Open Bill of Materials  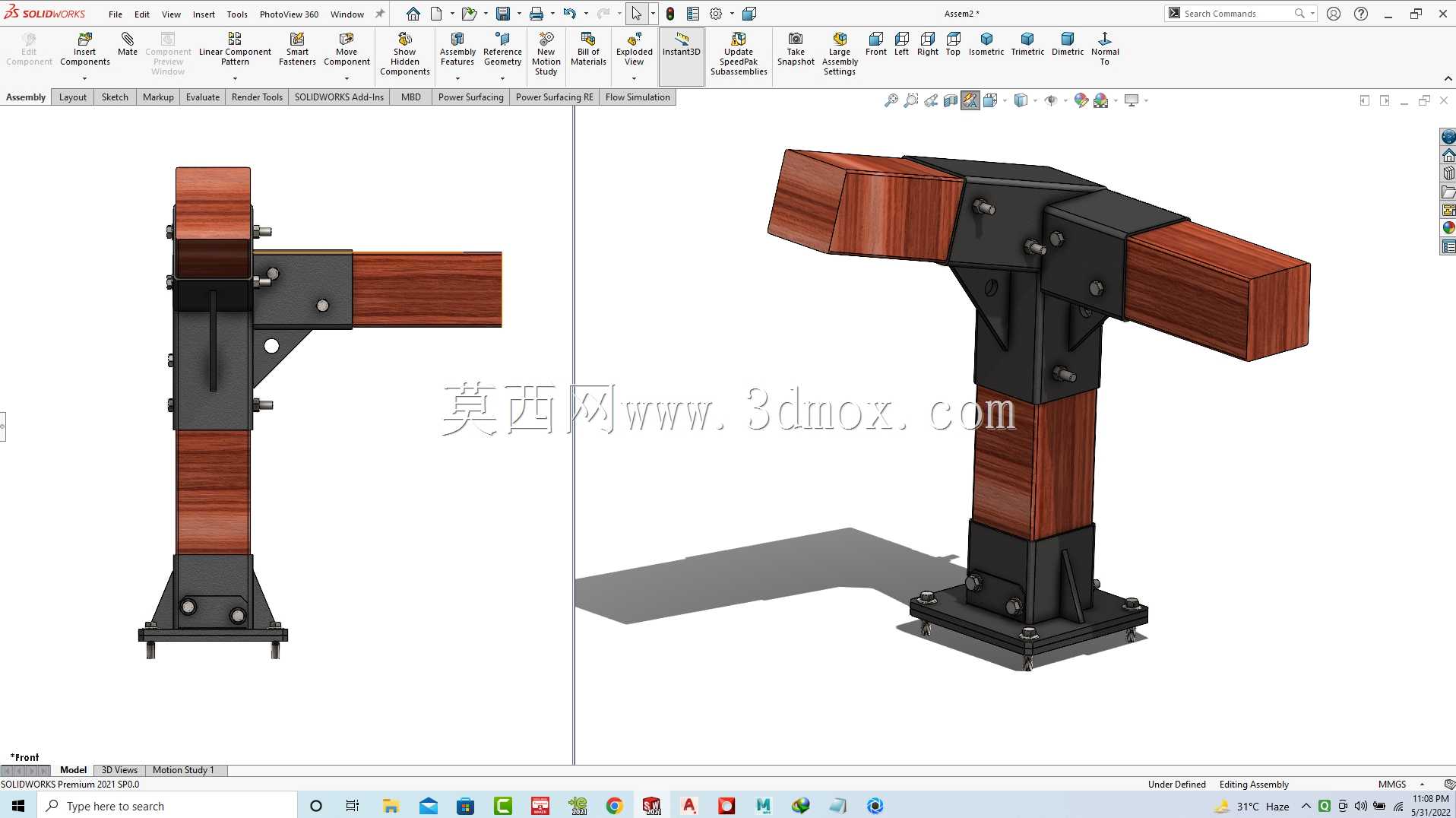pos(588,49)
